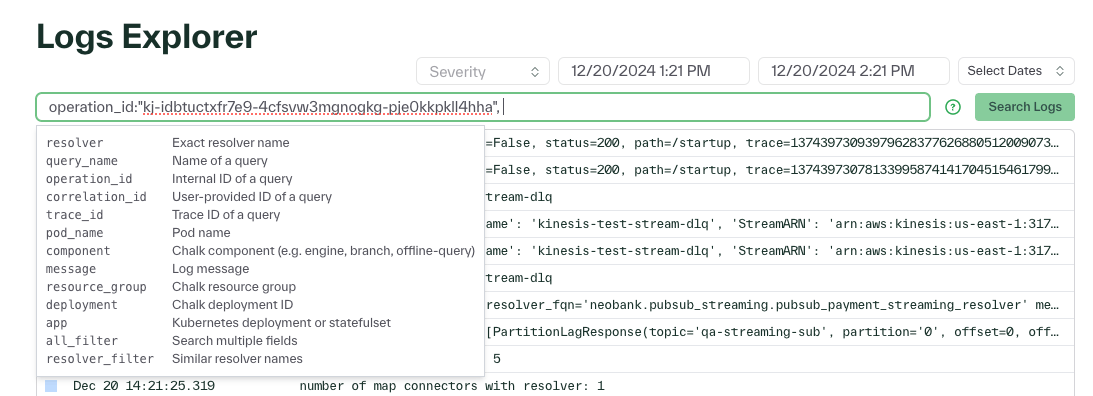
Task: Choose the pod_name filter suggestion
Action: click(x=260, y=233)
